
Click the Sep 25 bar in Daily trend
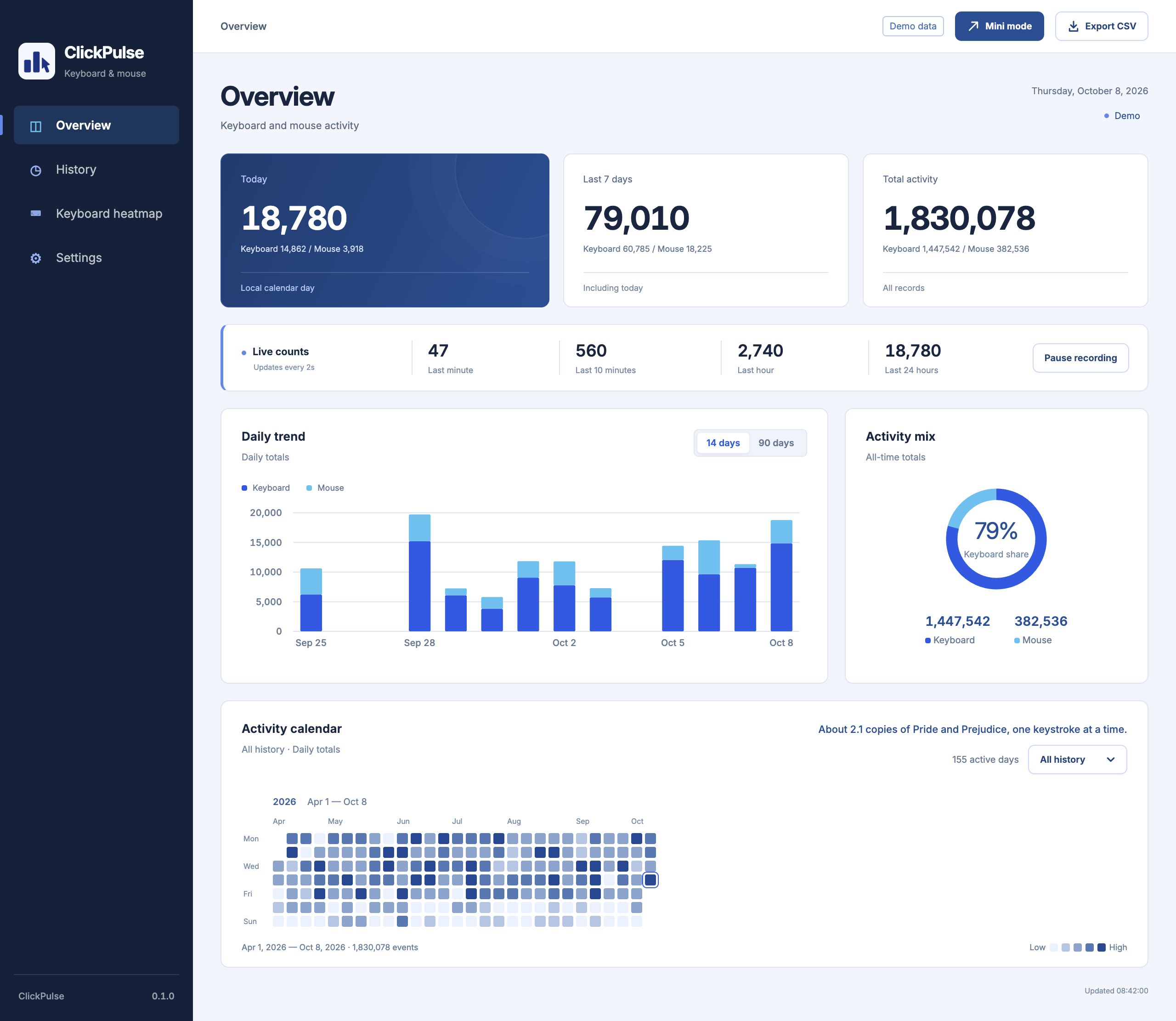[x=311, y=600]
